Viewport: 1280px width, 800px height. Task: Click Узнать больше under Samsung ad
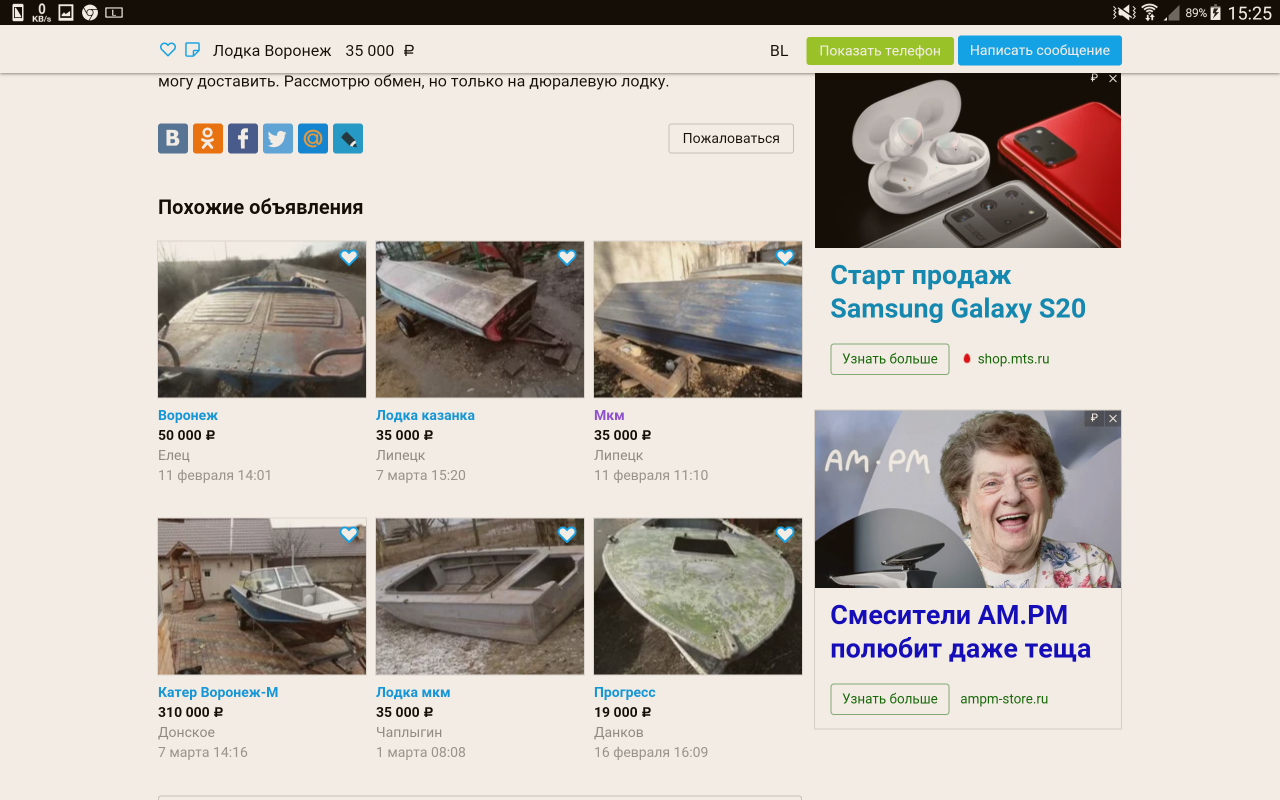pyautogui.click(x=890, y=359)
